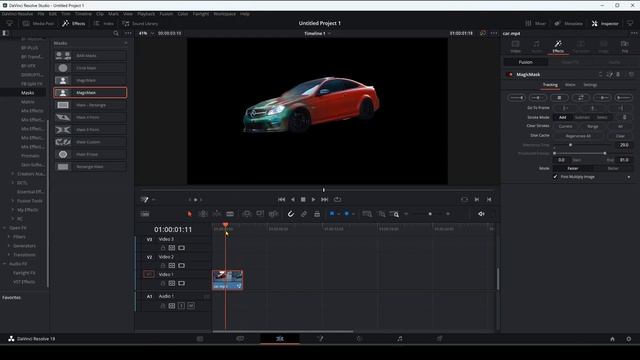Viewport: 640px width, 360px height.
Task: Select the Circle Mask effect
Action: [90, 68]
